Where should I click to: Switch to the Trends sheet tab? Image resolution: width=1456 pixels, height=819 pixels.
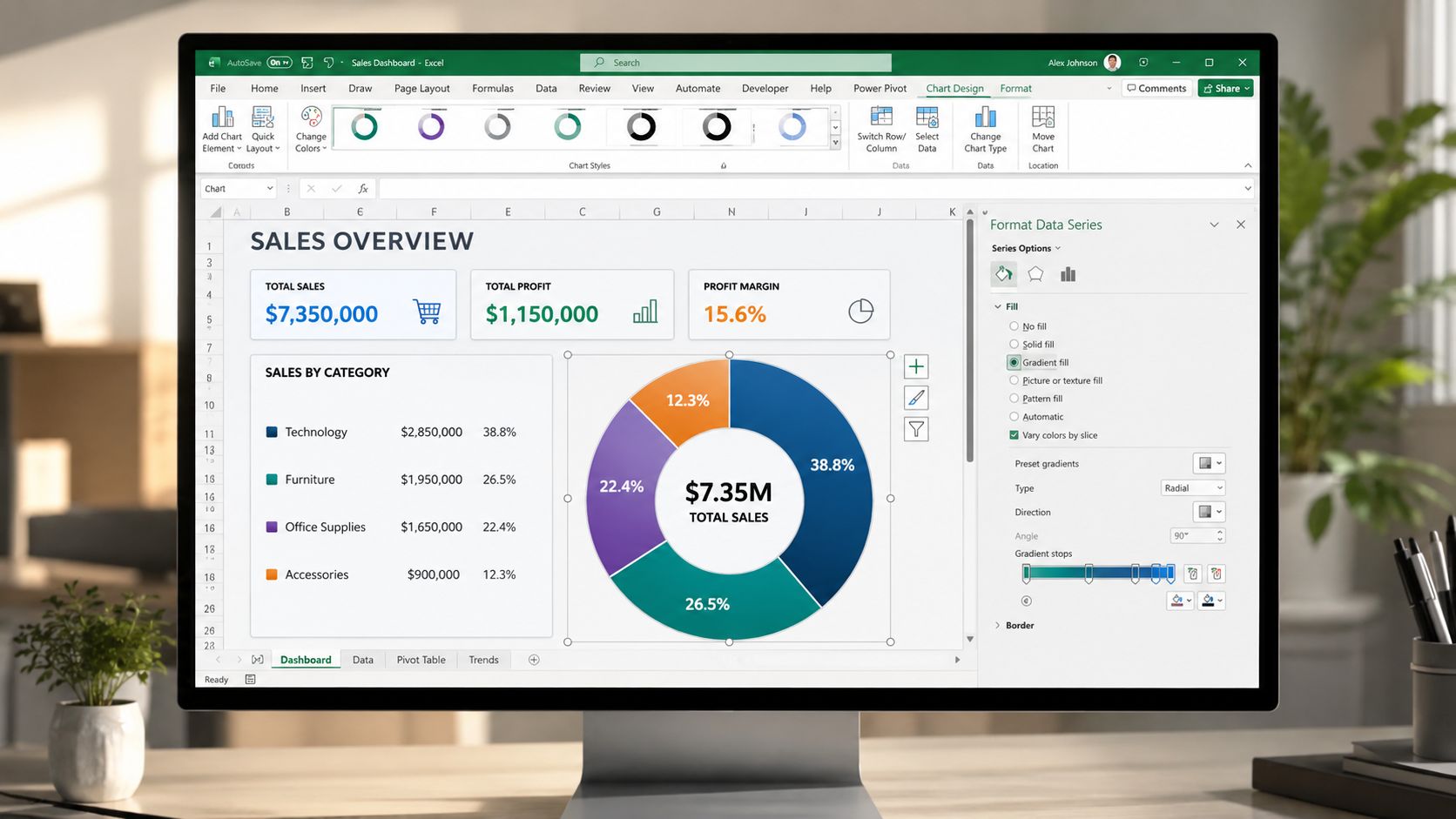click(483, 660)
